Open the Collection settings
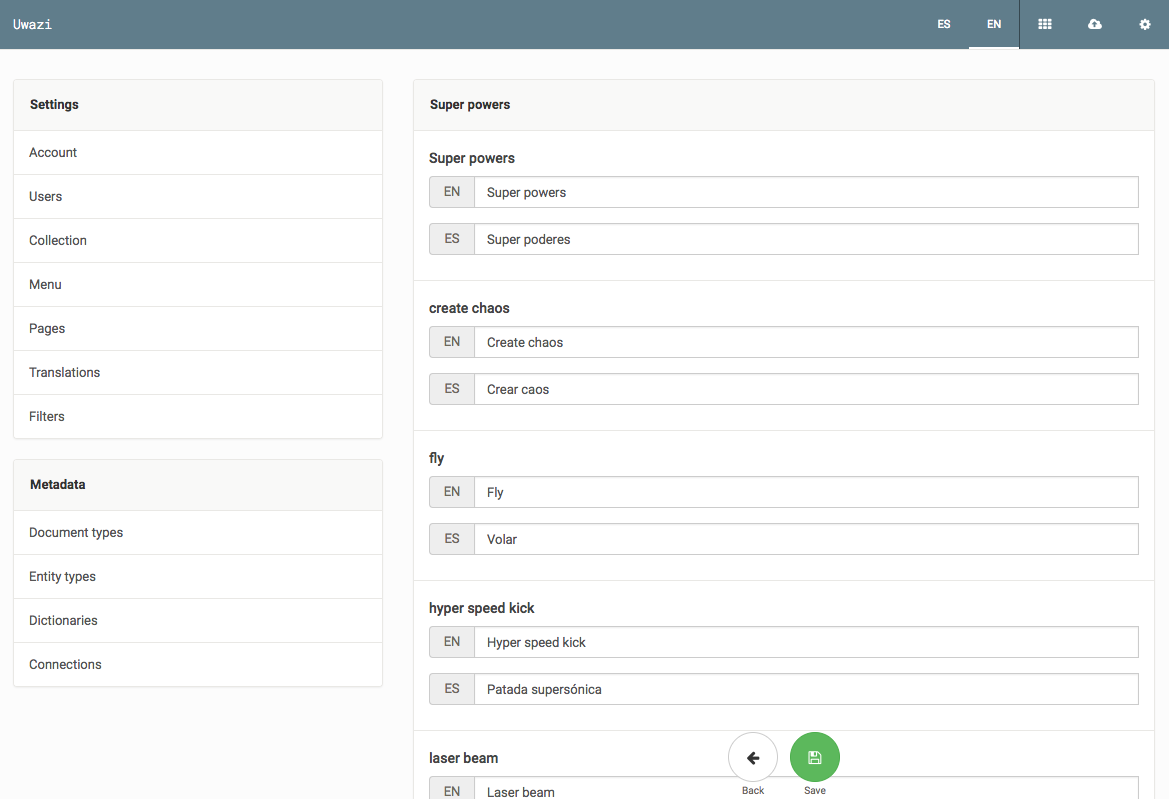The image size is (1169, 799). tap(58, 241)
